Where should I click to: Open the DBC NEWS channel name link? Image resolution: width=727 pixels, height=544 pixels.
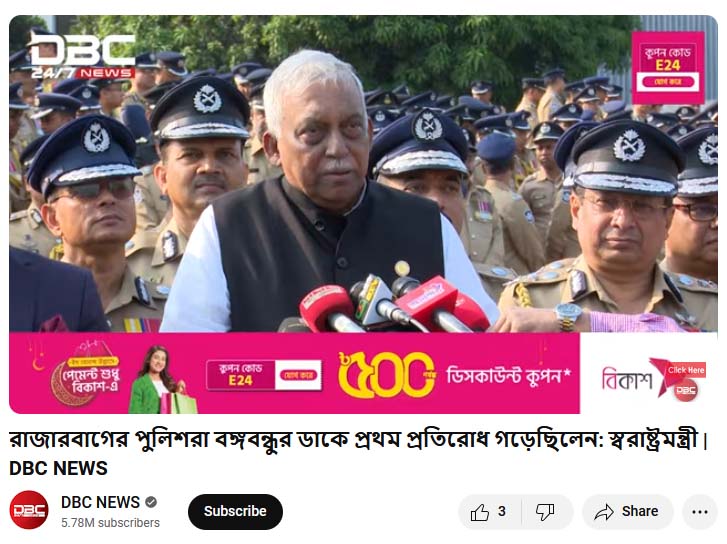tap(100, 502)
